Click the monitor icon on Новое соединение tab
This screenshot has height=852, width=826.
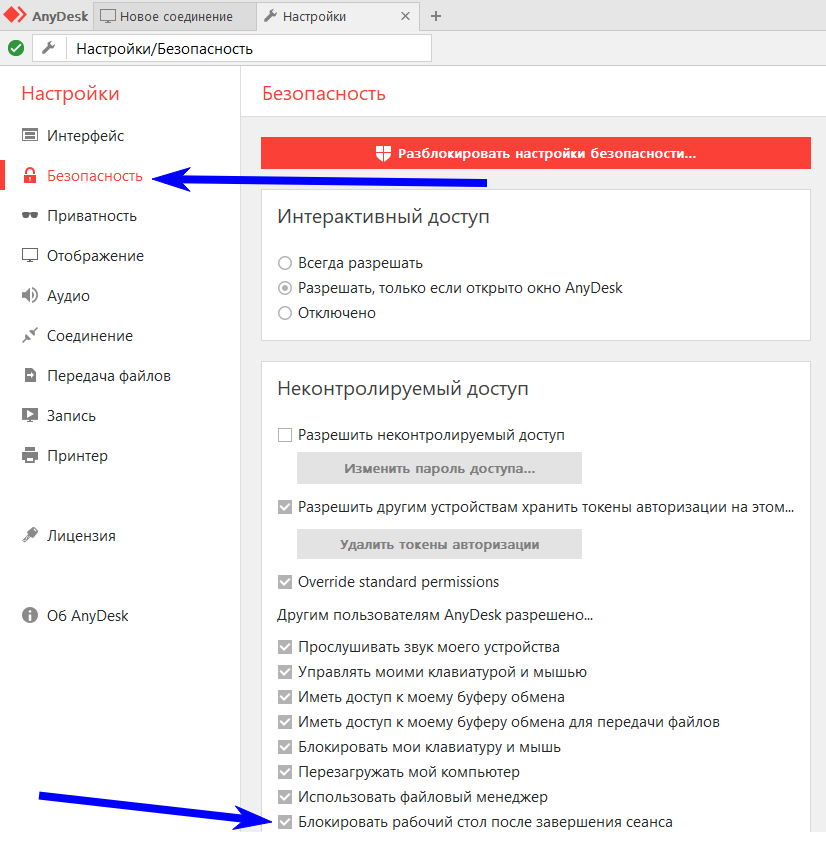108,16
